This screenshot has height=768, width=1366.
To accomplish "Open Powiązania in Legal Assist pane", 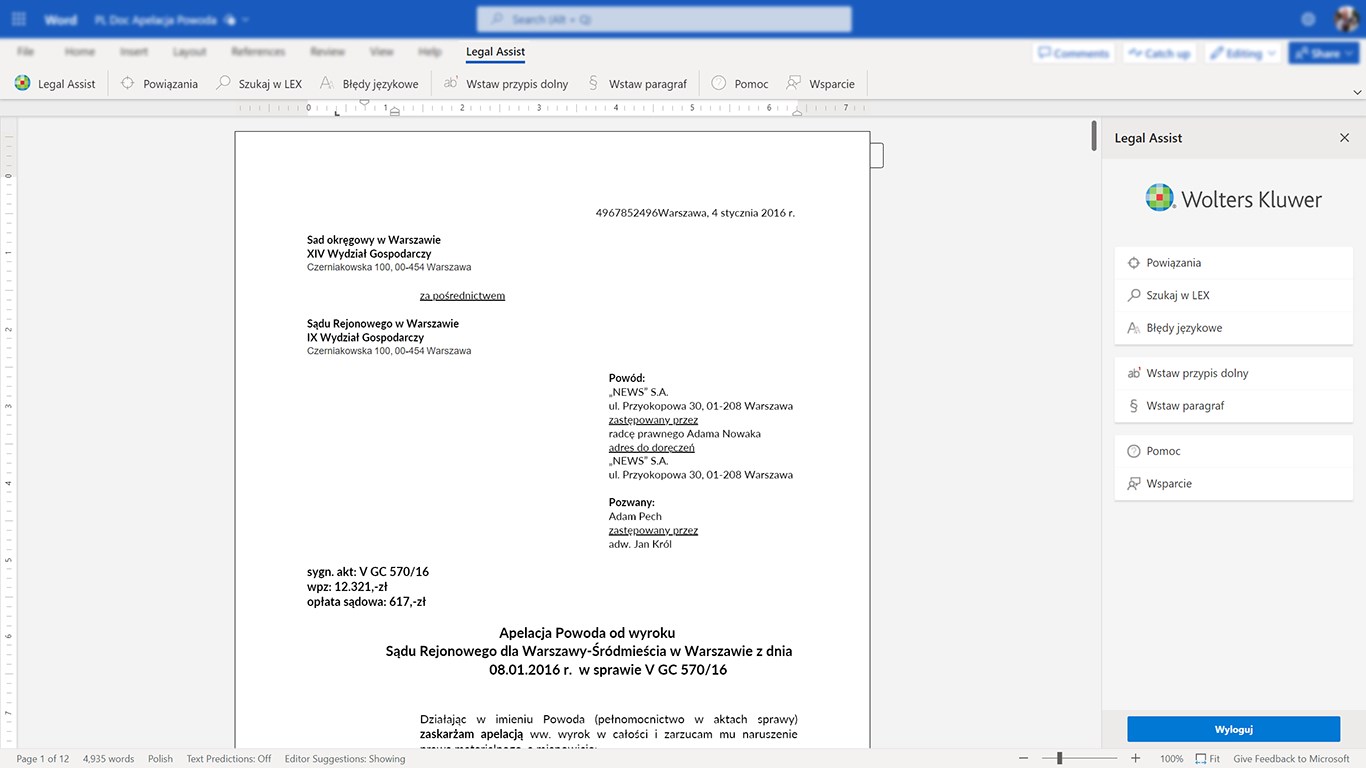I will 1233,263.
